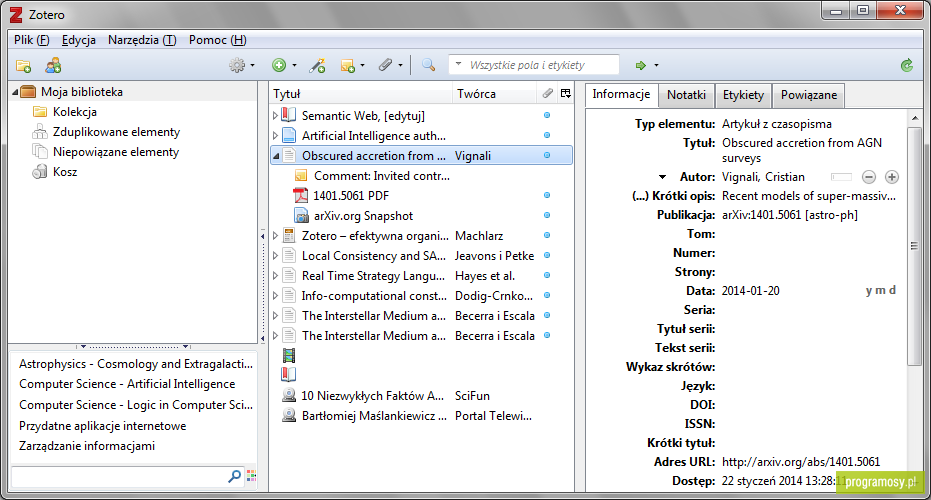The height and width of the screenshot is (500, 931).
Task: Click the Krótki opis abstract value
Action: pos(809,196)
